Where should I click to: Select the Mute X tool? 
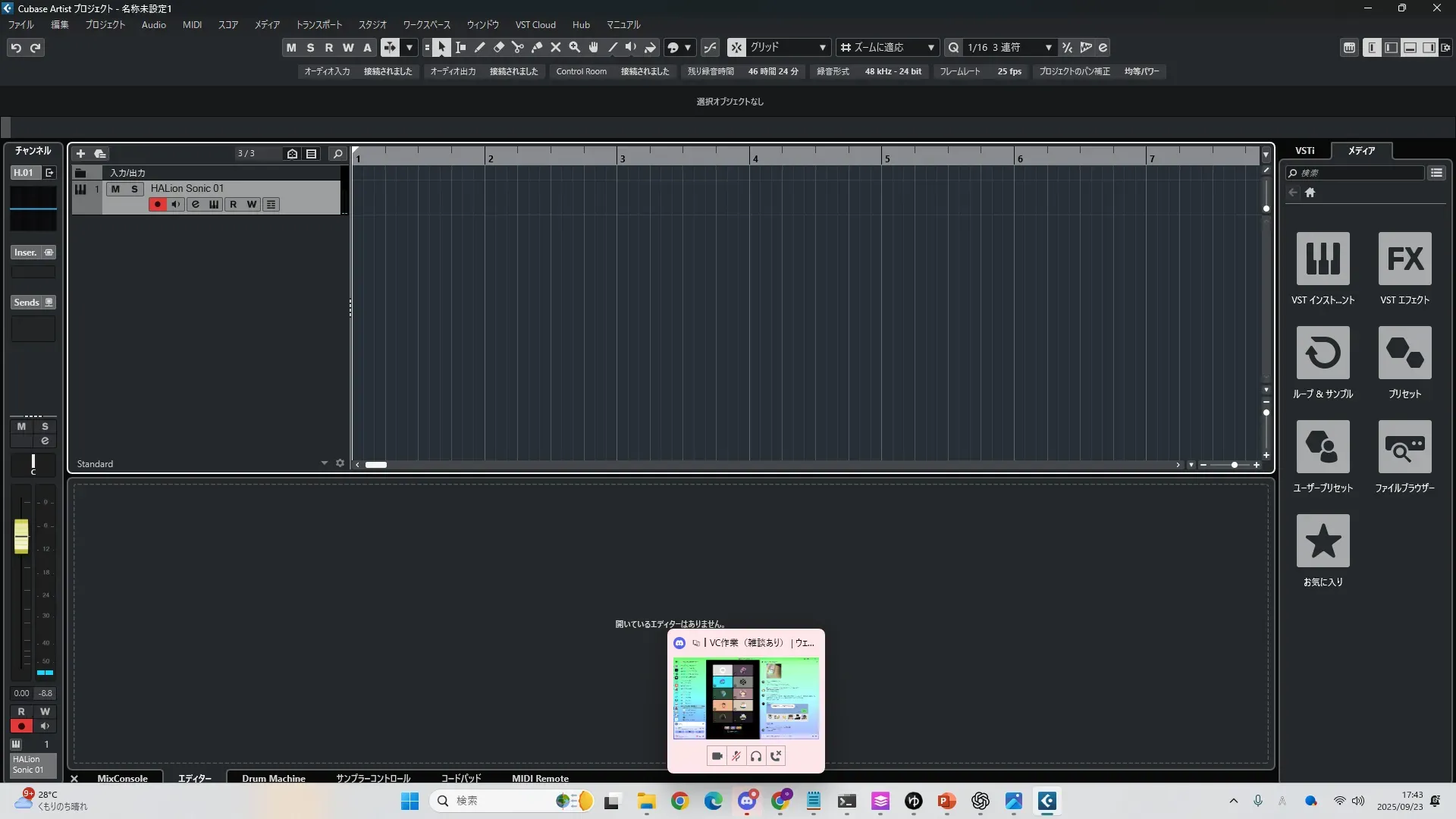point(555,48)
